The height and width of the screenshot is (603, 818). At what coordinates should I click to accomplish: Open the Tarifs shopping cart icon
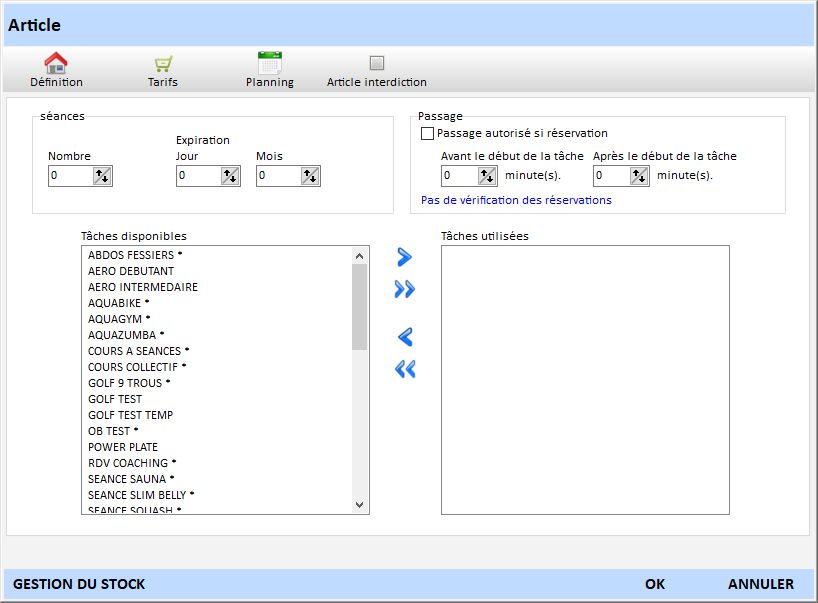162,64
